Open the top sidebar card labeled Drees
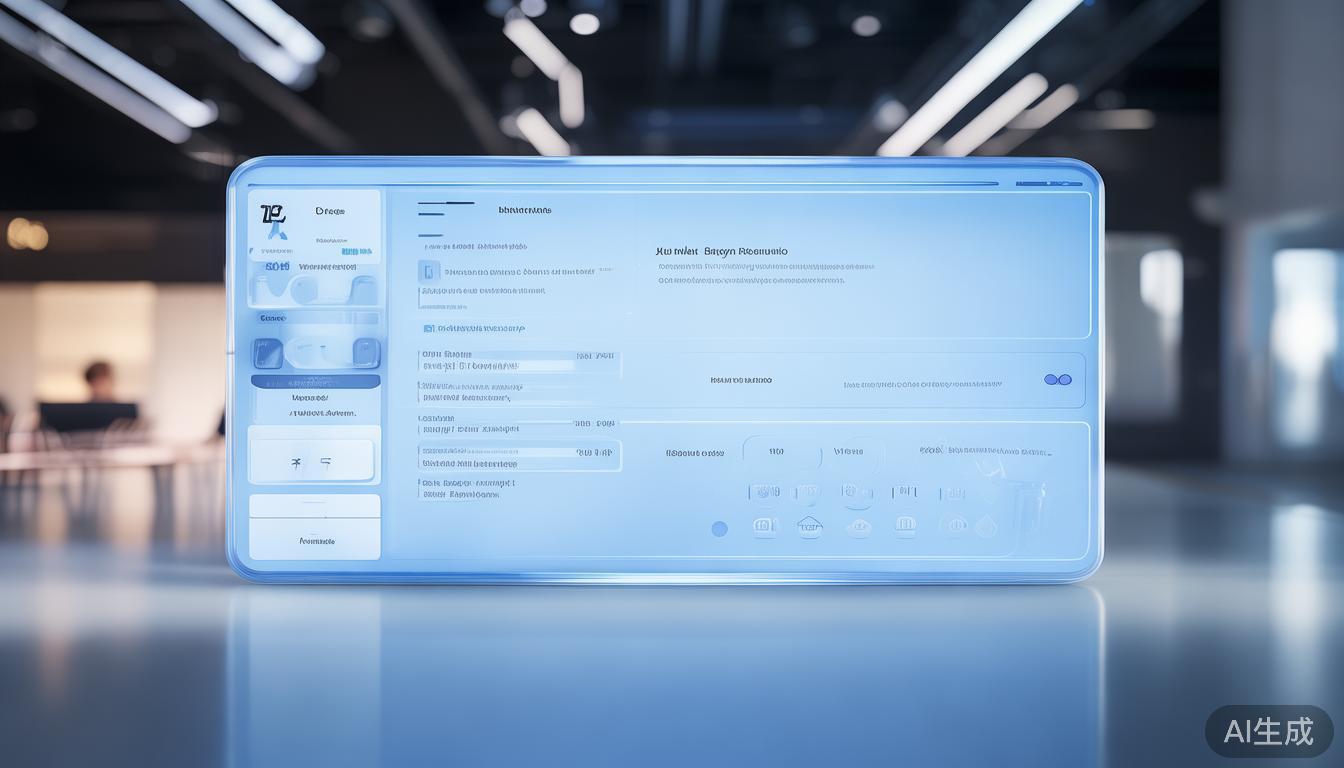The height and width of the screenshot is (768, 1344). [315, 225]
